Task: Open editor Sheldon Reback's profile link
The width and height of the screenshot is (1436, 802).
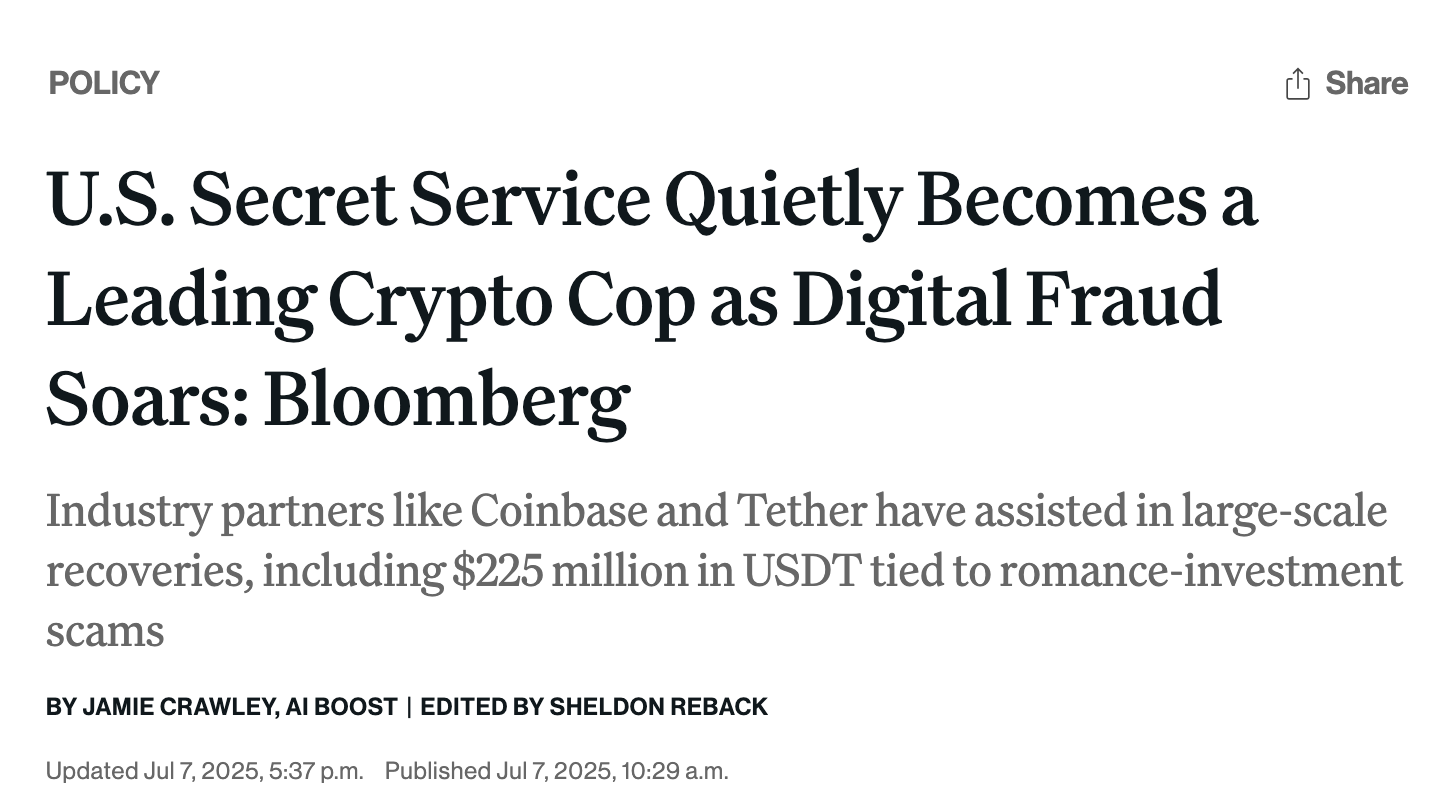Action: point(659,707)
